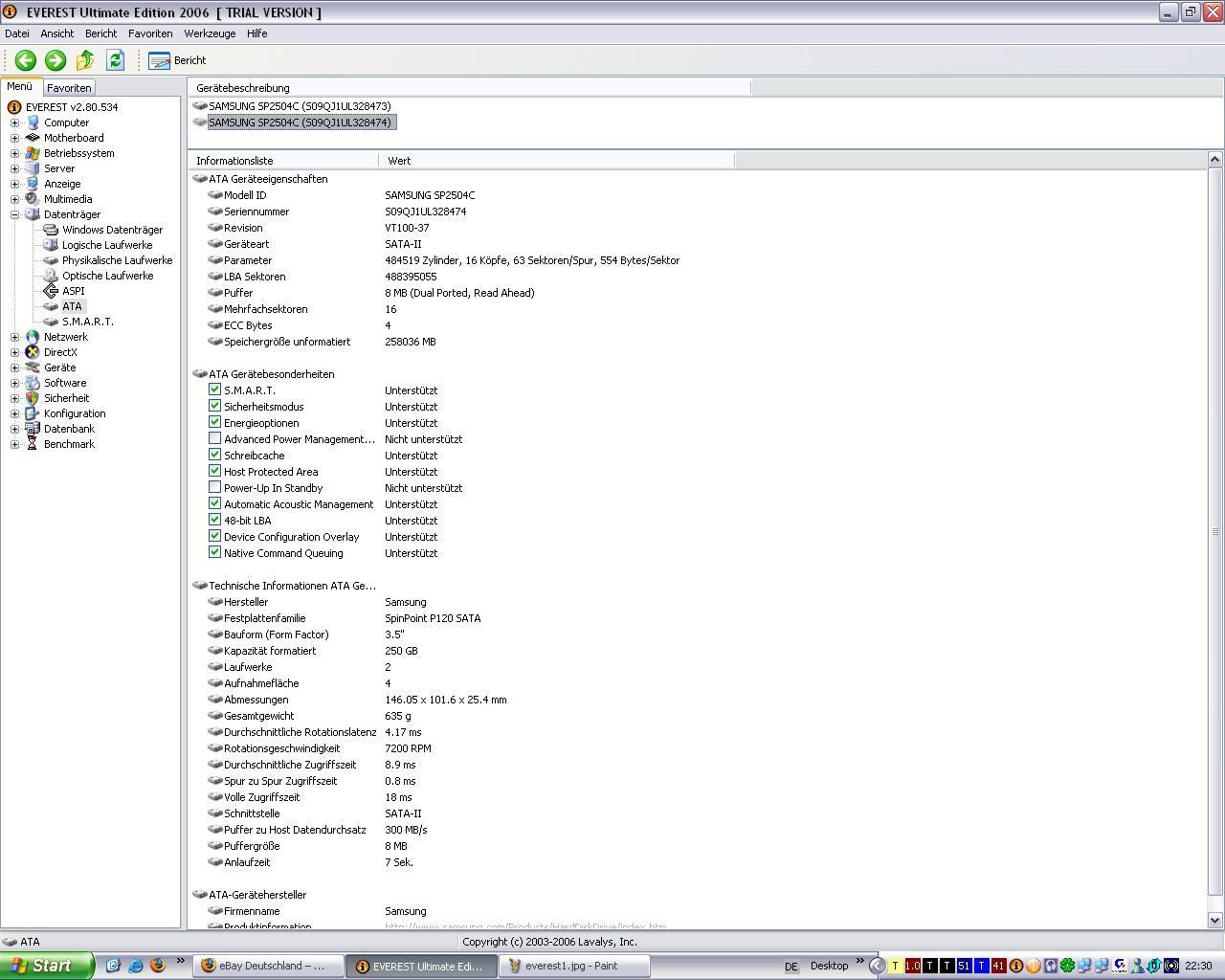Image resolution: width=1225 pixels, height=980 pixels.
Task: Click the green Back arrow toolbar icon
Action: (x=26, y=60)
